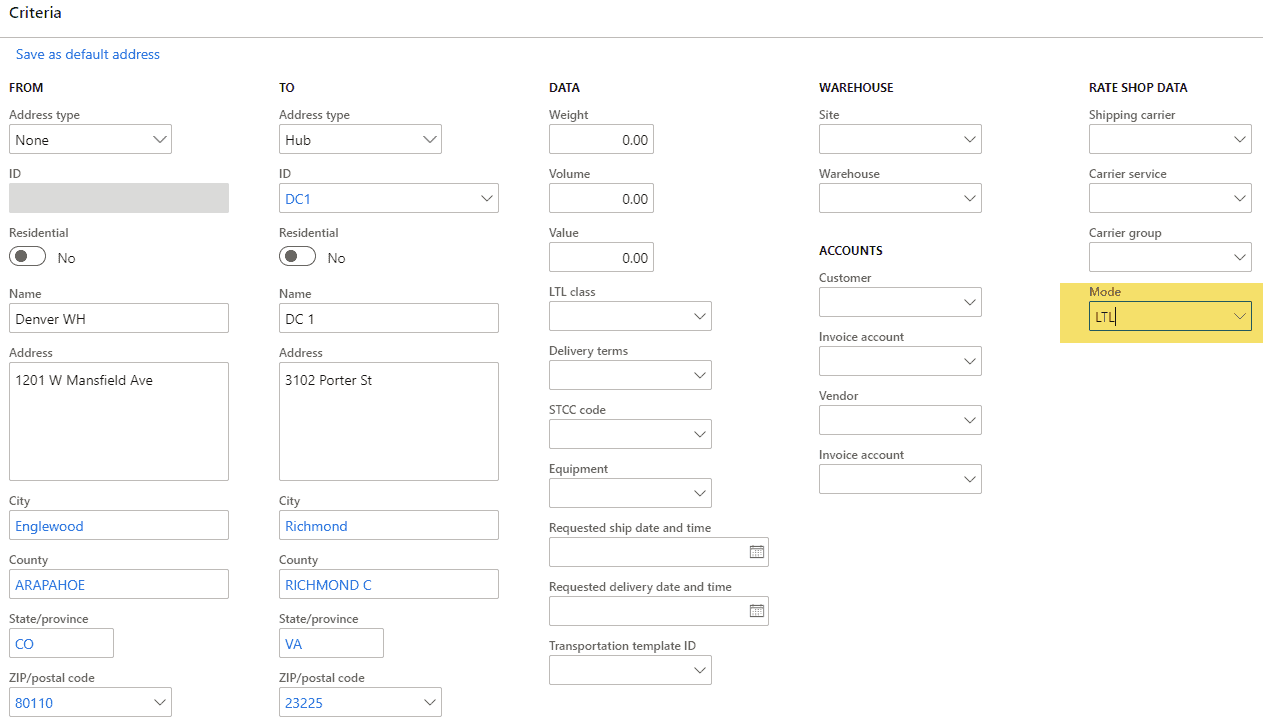
Task: Click the ACCOUNTS heading
Action: pyautogui.click(x=851, y=250)
